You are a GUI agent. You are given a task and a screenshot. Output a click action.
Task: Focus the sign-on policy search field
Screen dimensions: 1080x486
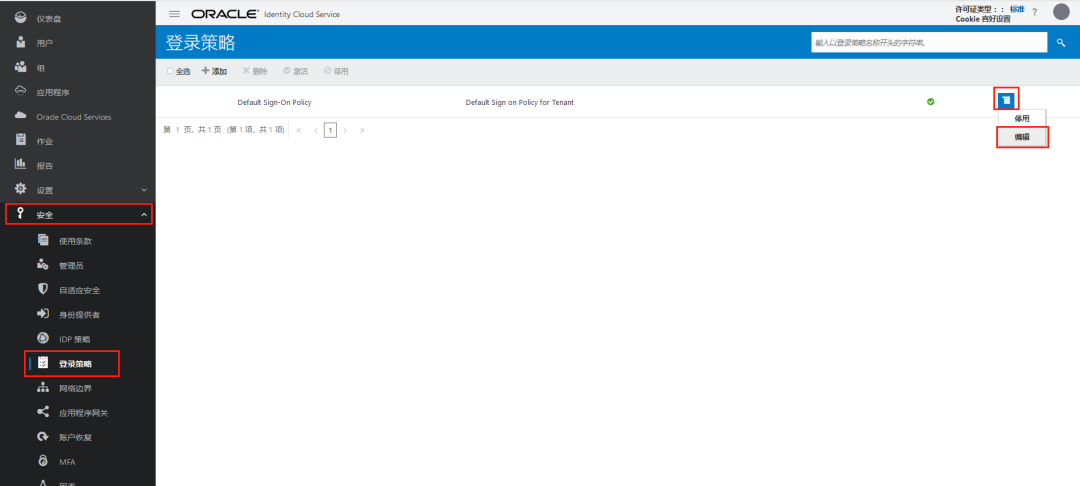(x=929, y=43)
